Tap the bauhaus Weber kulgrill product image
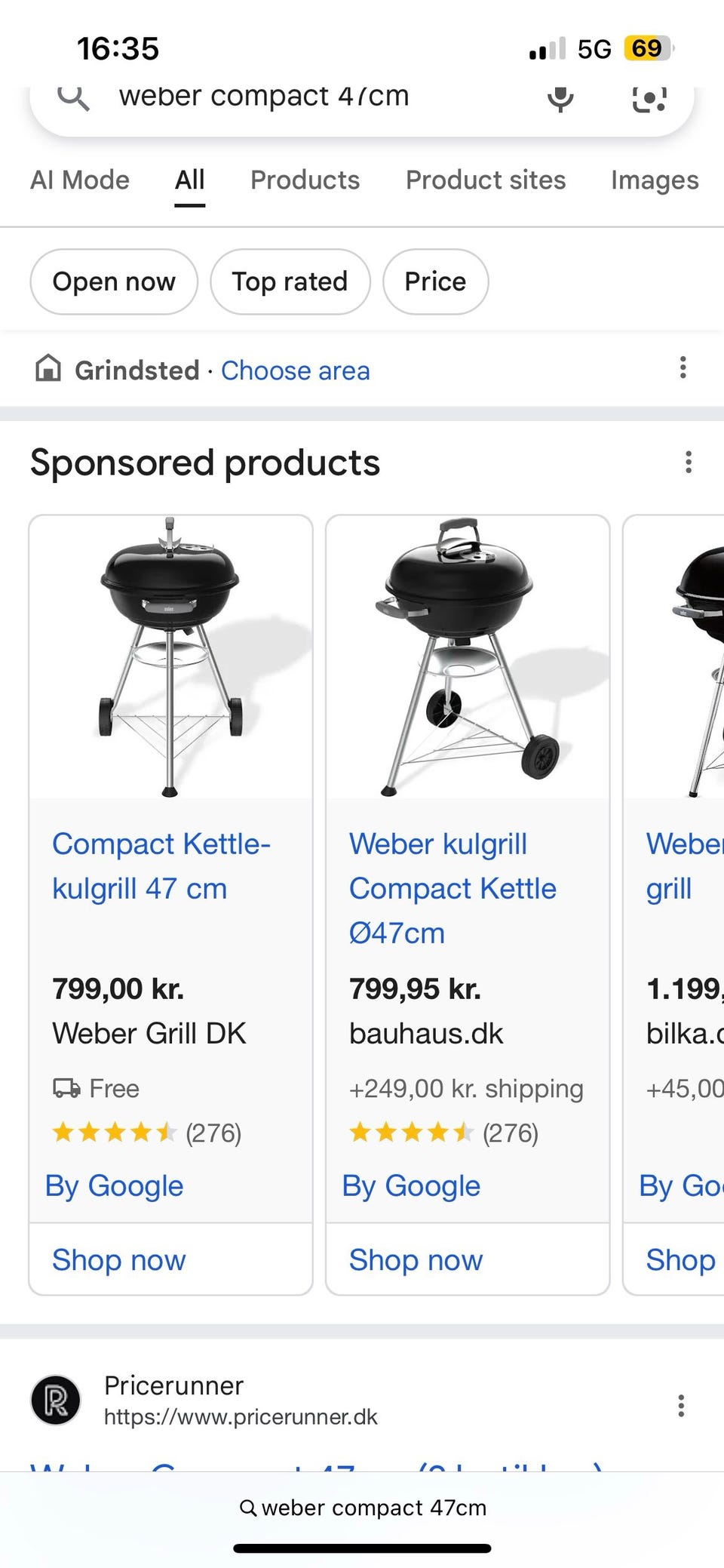This screenshot has width=724, height=1568. click(468, 657)
